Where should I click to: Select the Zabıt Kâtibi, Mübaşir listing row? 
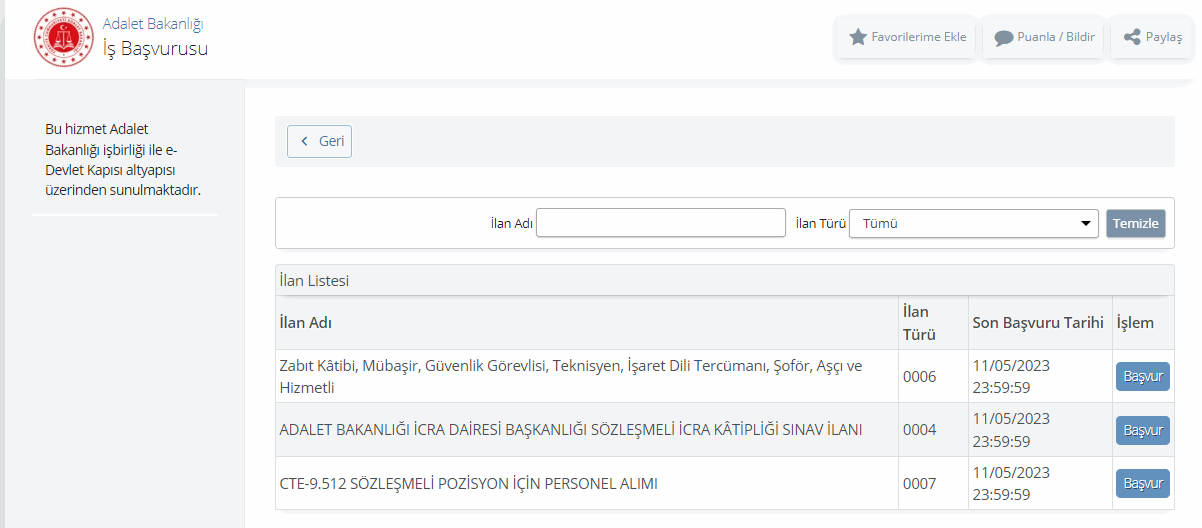(x=570, y=376)
